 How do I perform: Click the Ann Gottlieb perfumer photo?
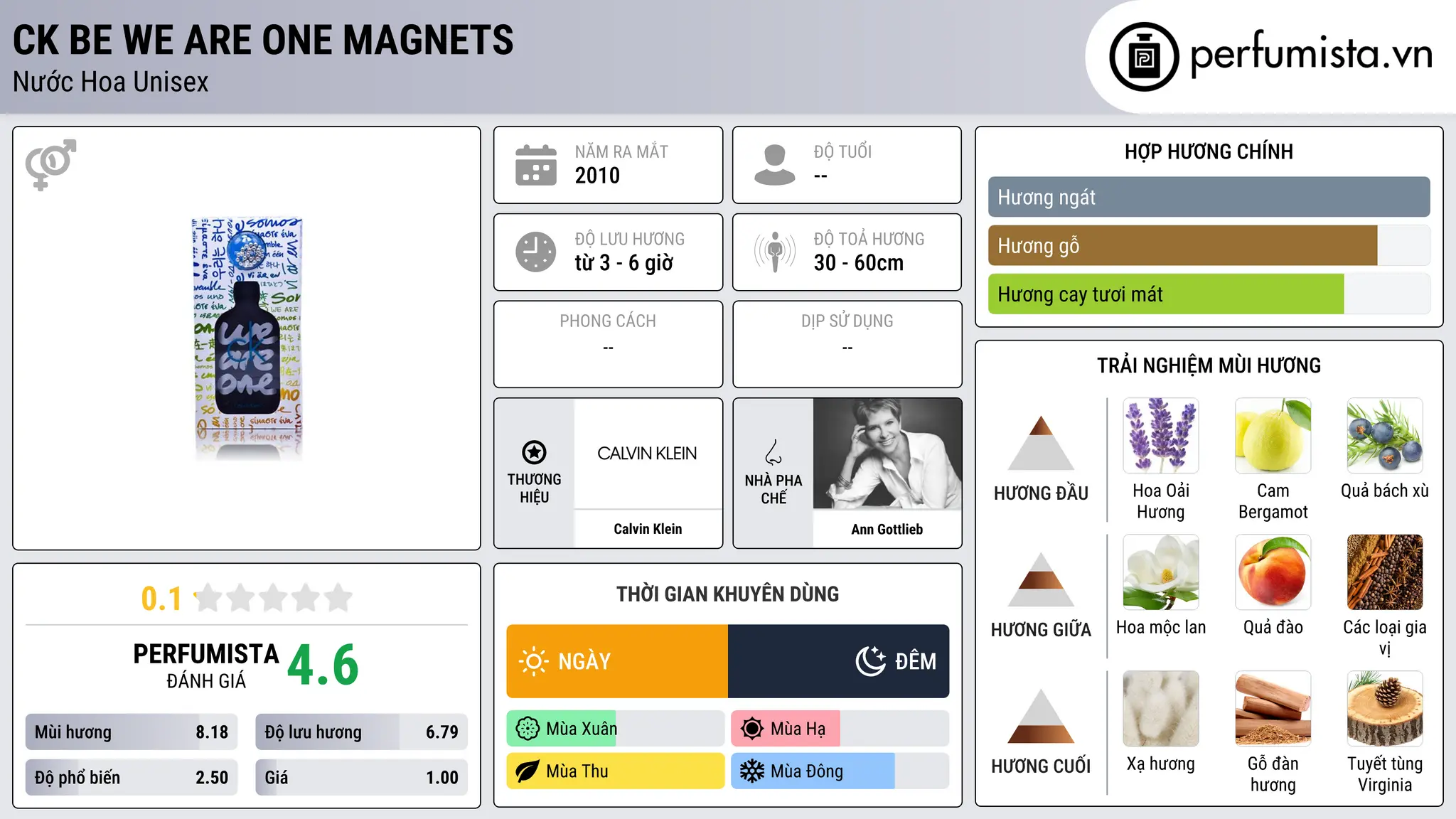point(887,454)
